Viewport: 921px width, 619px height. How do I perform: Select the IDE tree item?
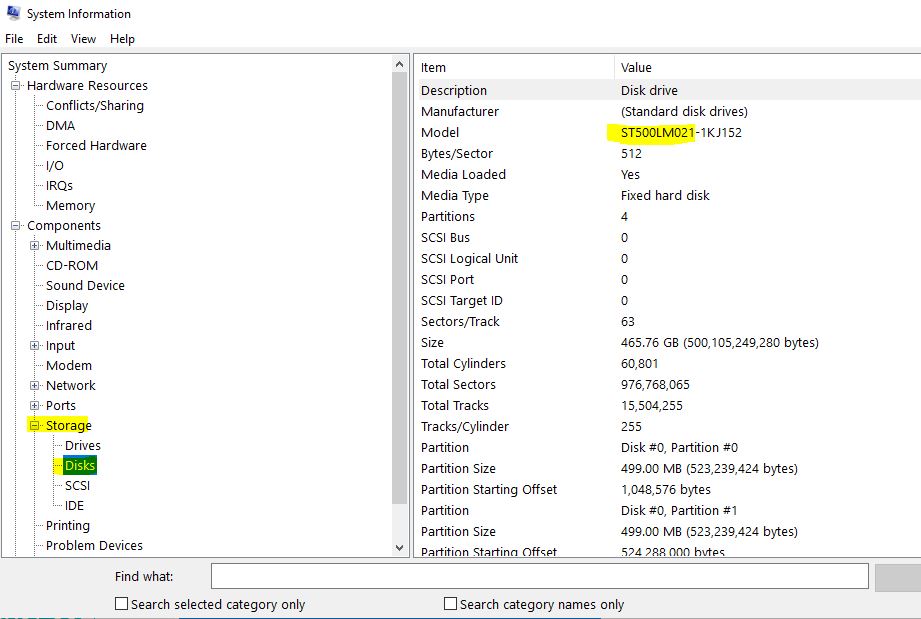76,505
